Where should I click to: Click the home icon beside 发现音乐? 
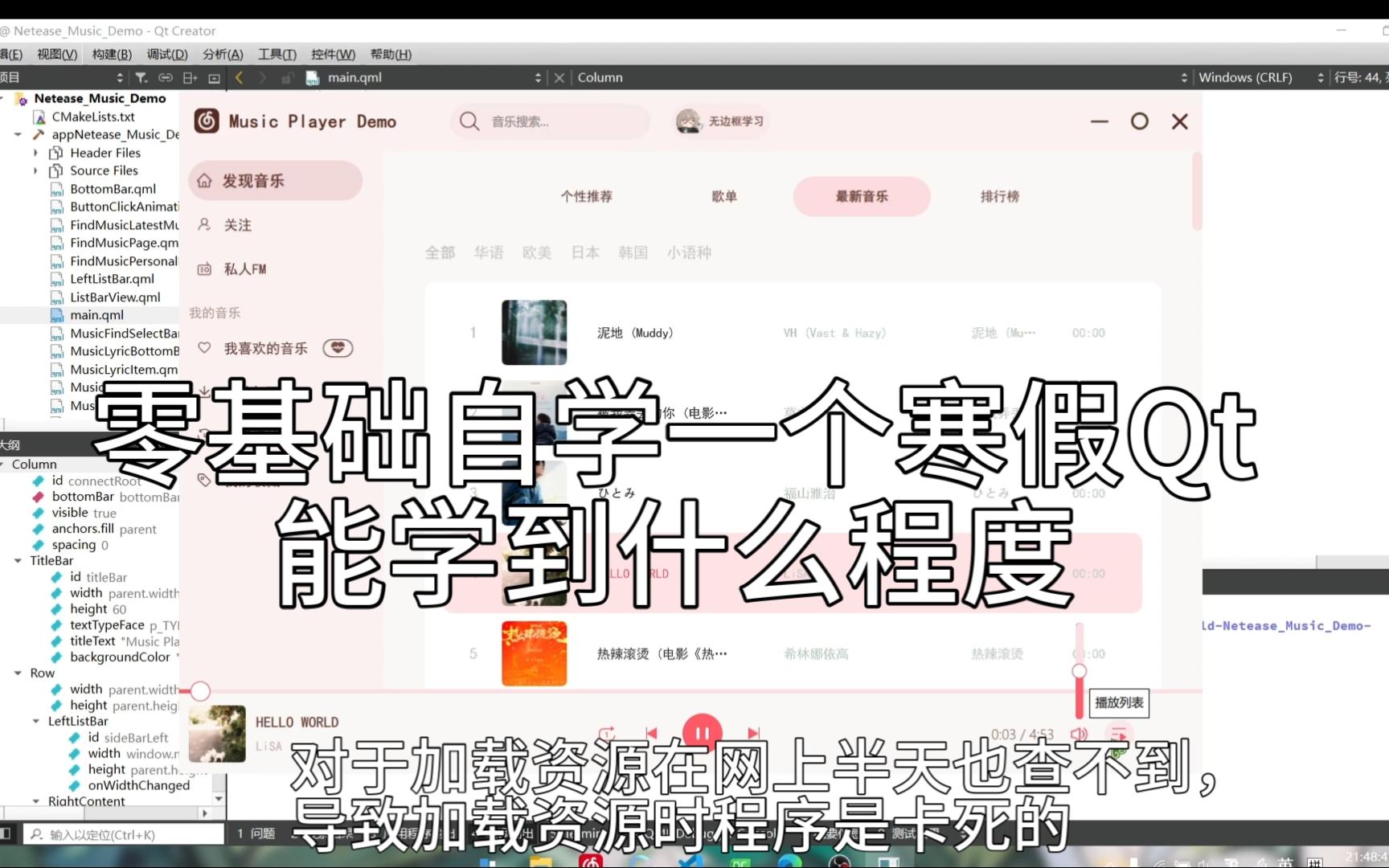(205, 181)
